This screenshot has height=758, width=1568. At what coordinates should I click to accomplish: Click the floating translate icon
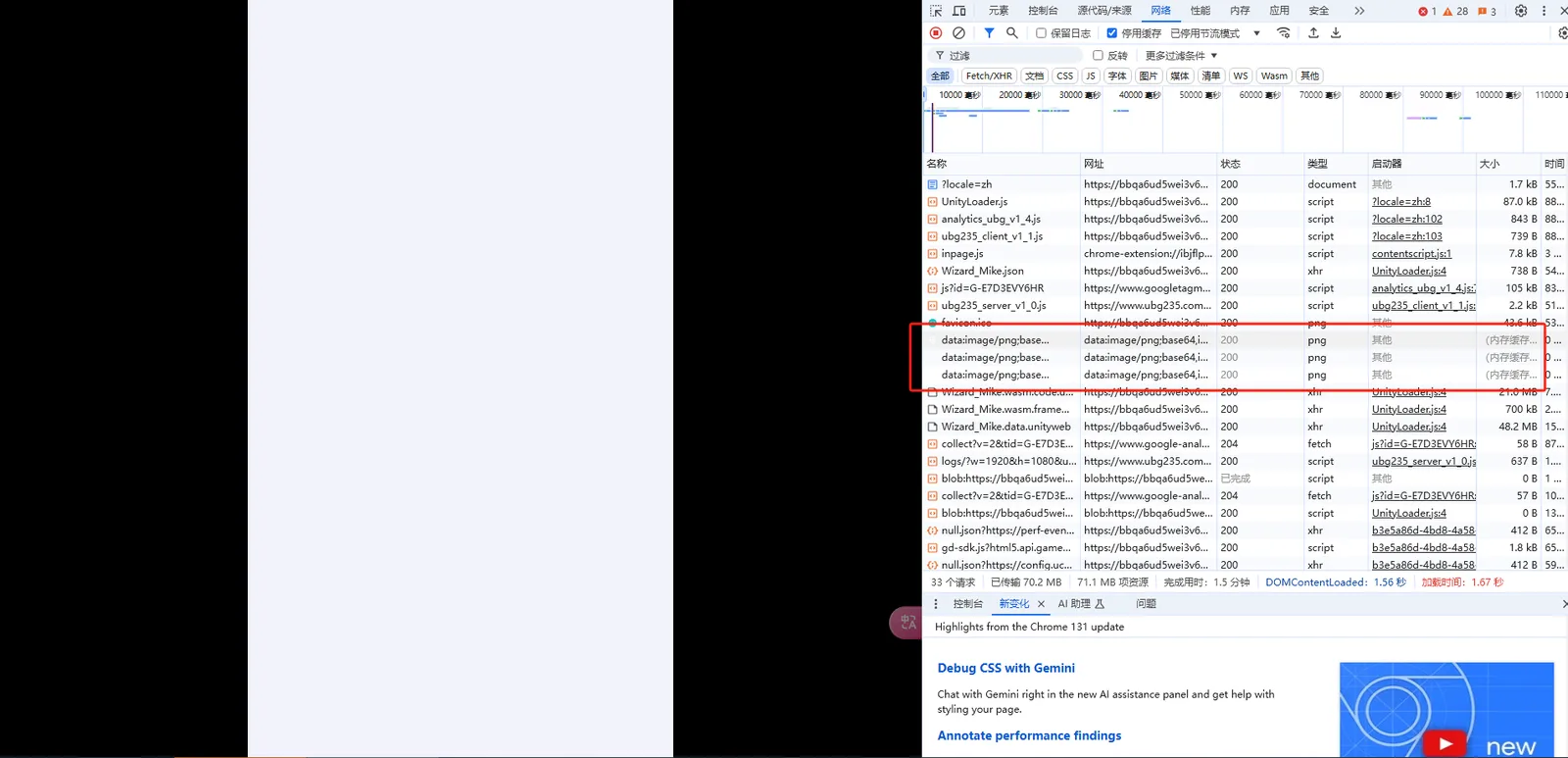tap(906, 623)
